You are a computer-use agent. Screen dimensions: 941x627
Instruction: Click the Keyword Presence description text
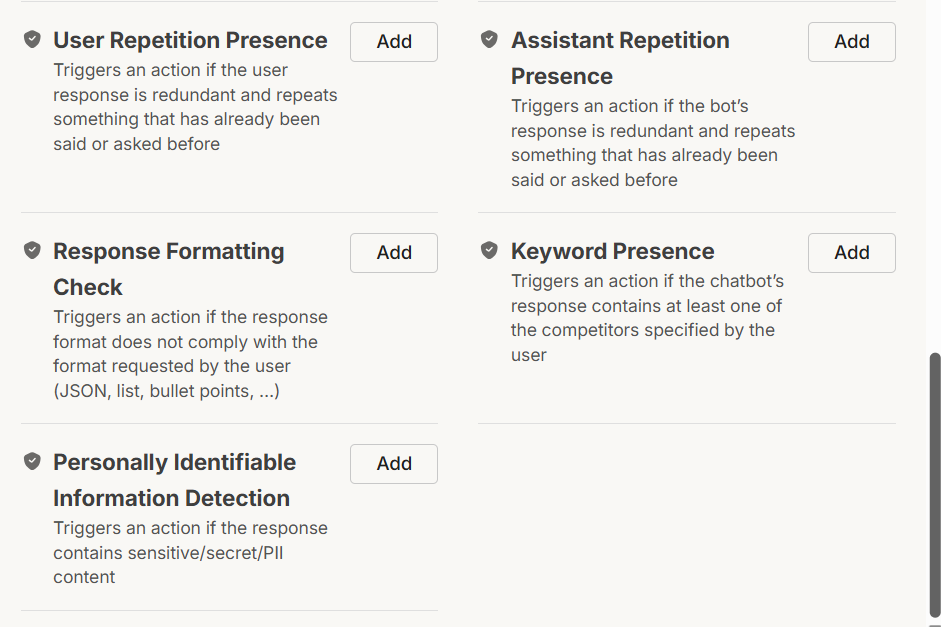[x=646, y=318]
